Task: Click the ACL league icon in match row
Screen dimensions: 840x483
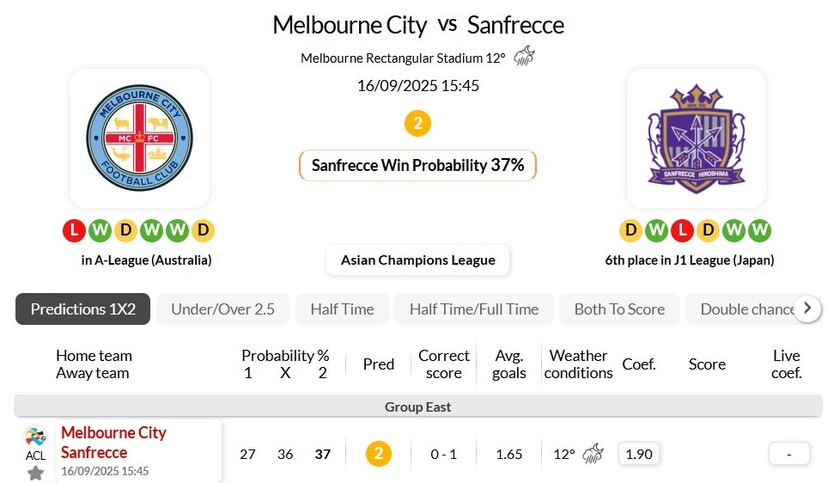Action: tap(35, 437)
